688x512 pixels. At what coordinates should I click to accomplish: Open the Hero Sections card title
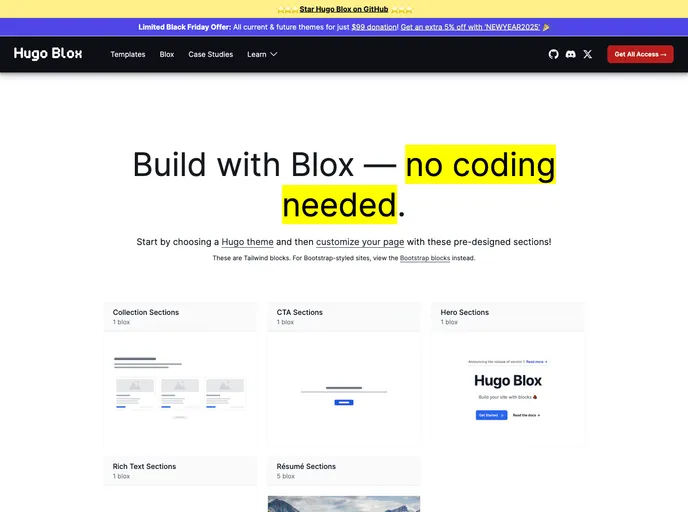click(x=465, y=312)
